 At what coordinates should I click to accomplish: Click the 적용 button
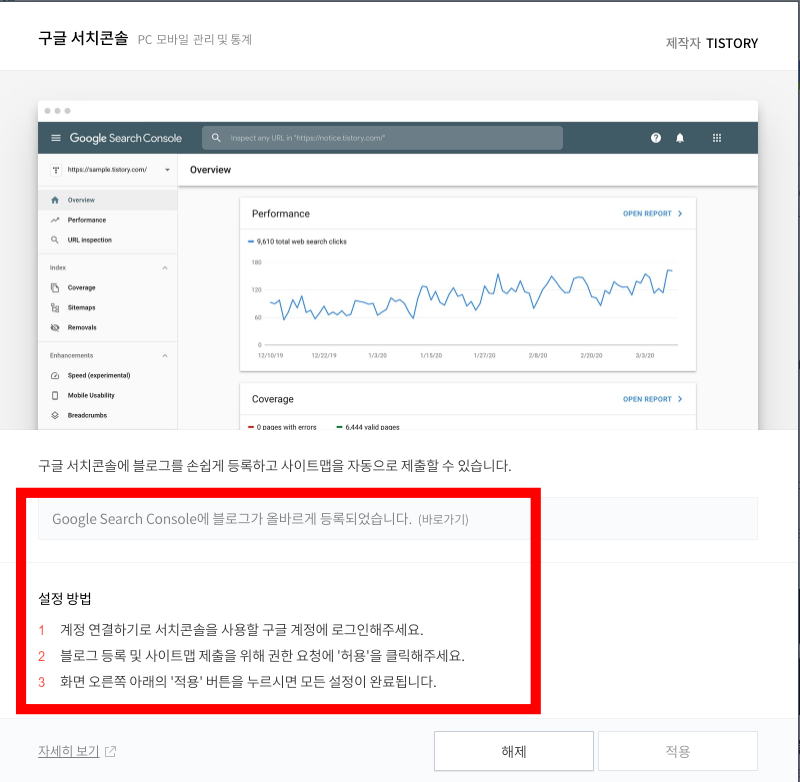coord(678,751)
